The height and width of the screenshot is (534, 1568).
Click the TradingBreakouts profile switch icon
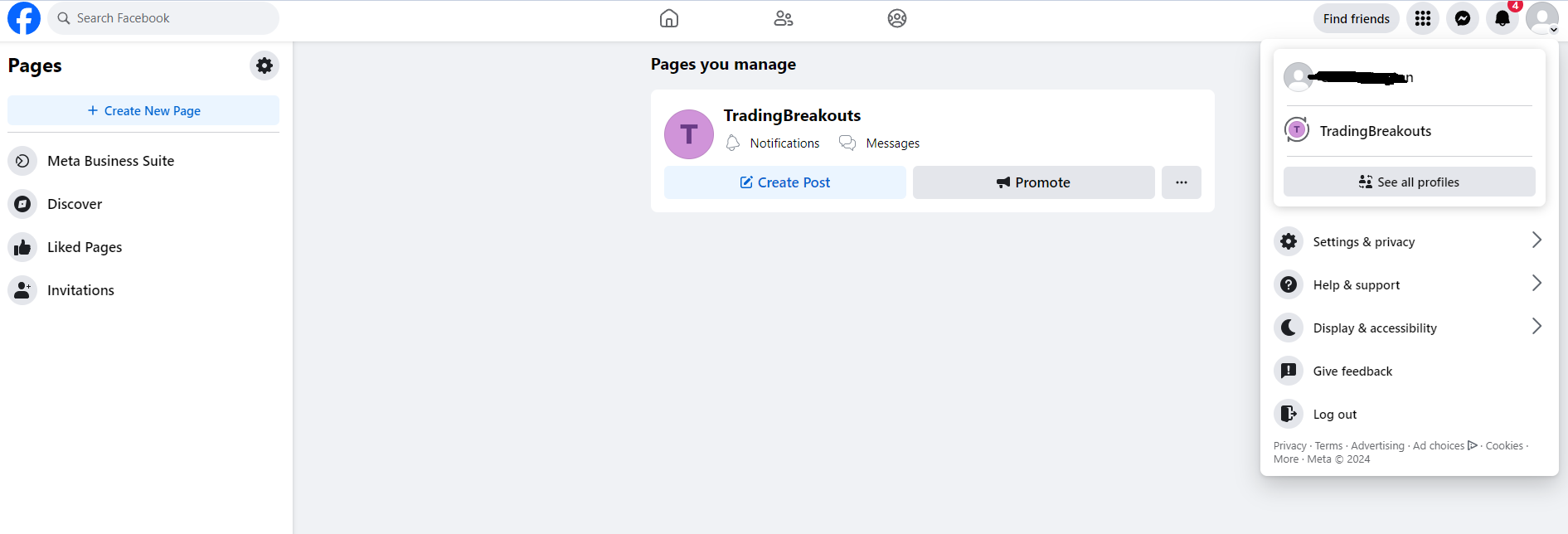tap(1297, 130)
